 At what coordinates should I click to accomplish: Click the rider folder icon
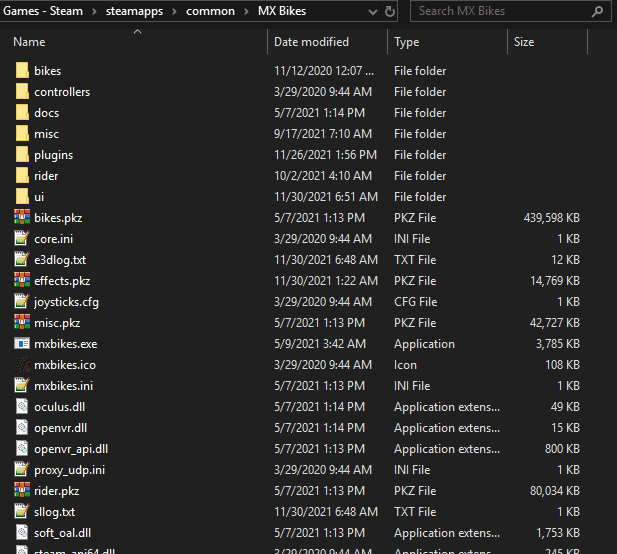click(22, 176)
